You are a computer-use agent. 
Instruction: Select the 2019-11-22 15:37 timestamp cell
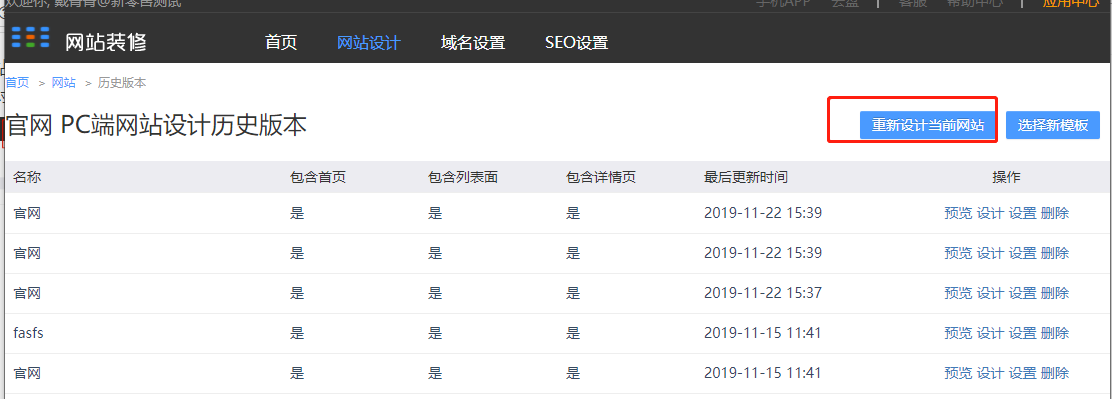(763, 293)
